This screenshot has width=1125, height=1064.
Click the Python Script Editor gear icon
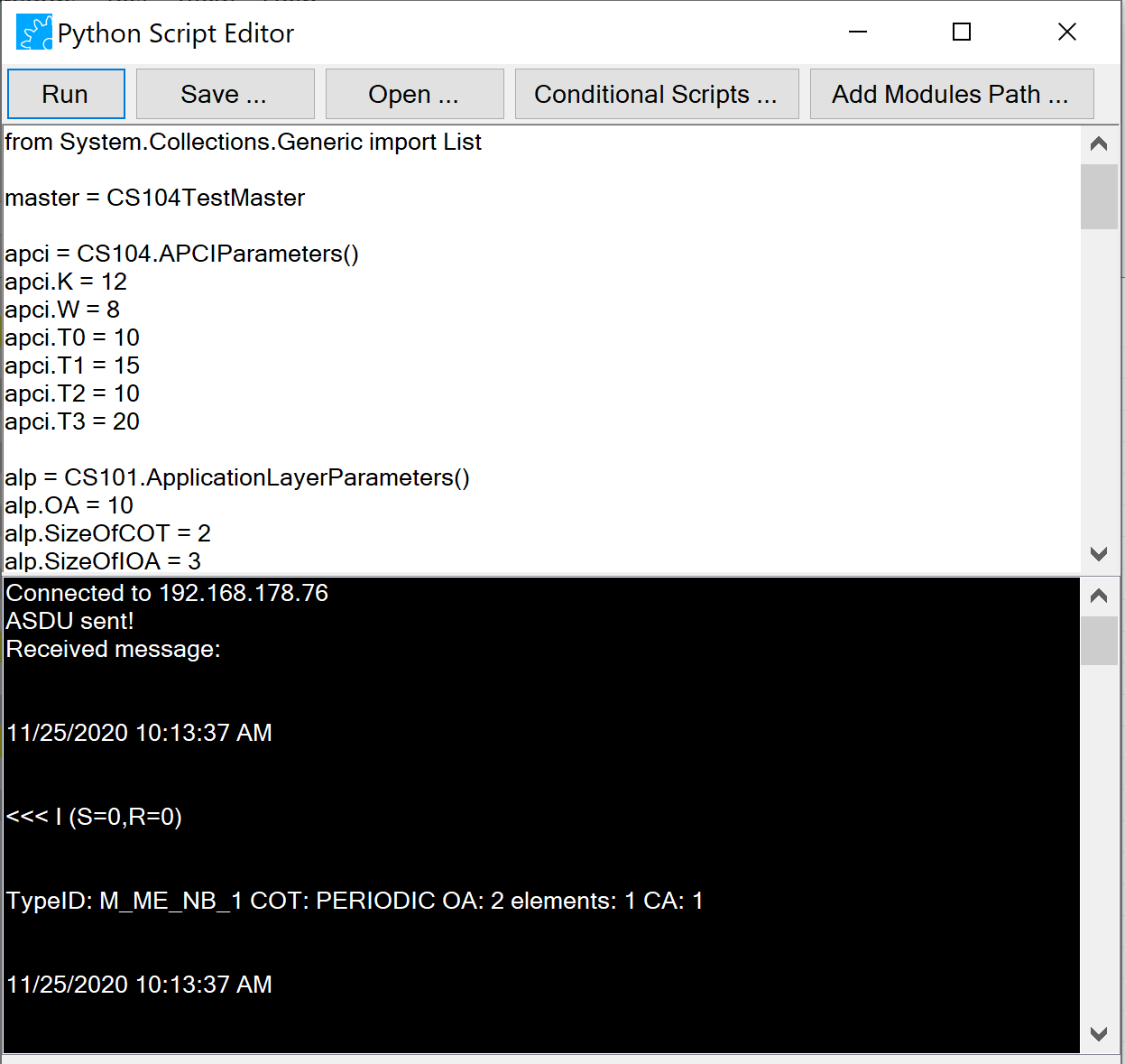(34, 33)
